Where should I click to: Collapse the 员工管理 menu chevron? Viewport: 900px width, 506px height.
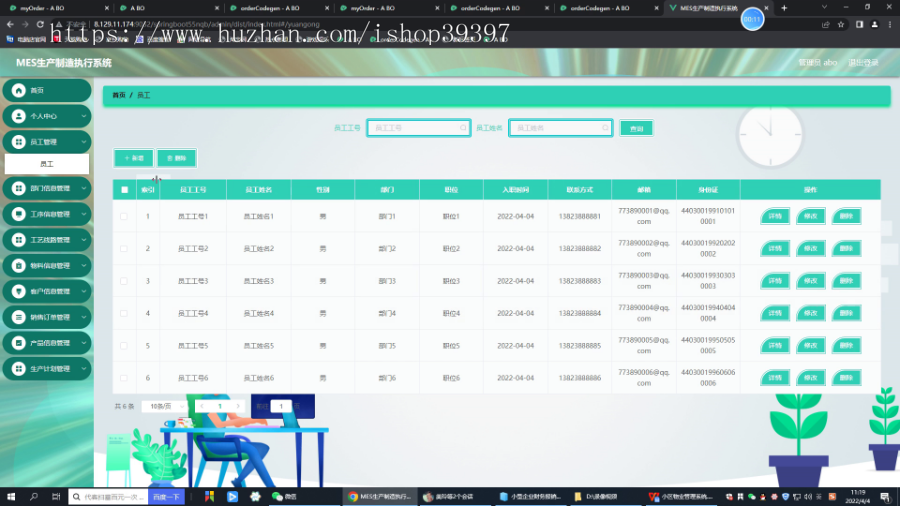click(x=84, y=142)
